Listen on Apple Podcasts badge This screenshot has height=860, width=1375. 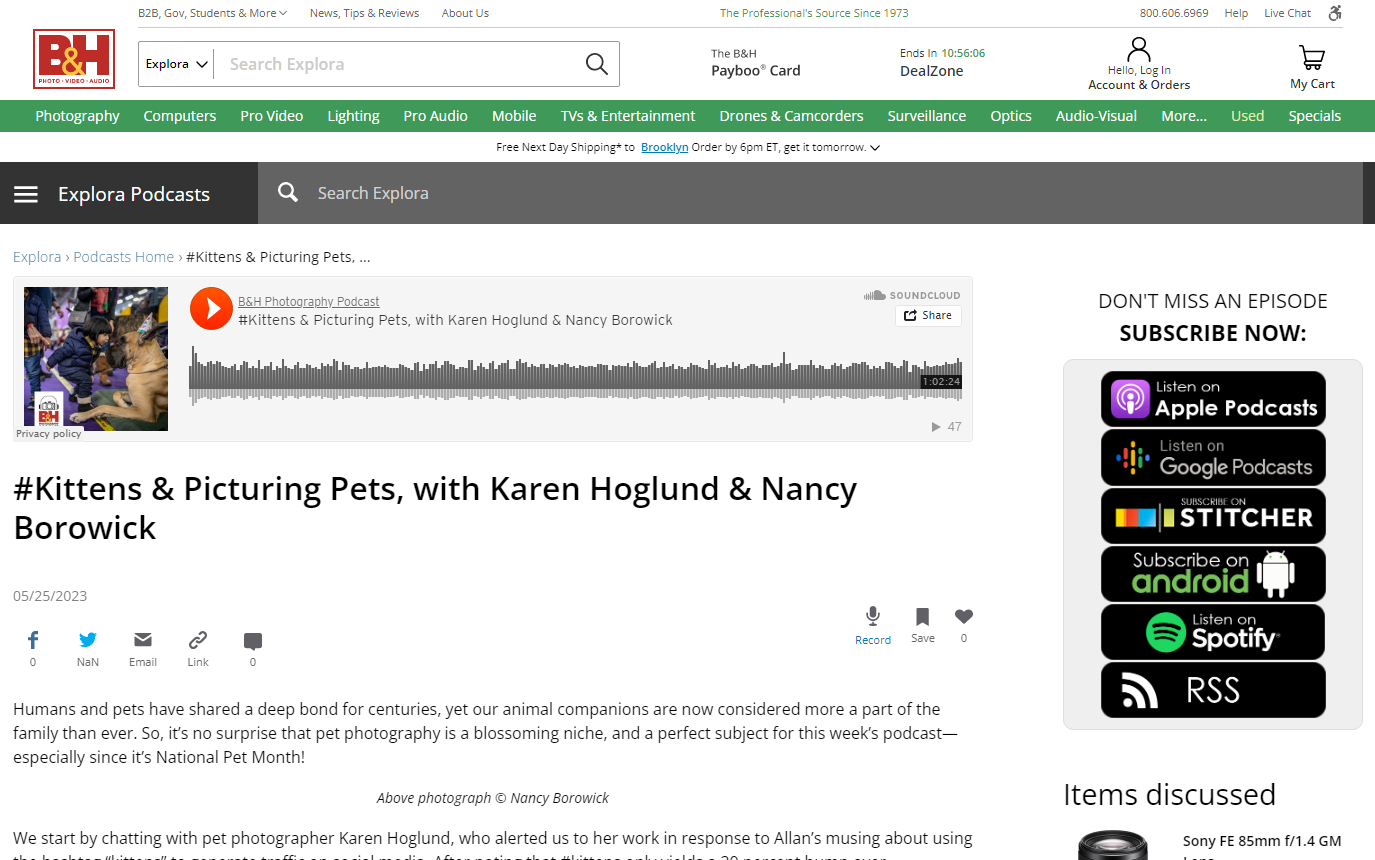1213,399
